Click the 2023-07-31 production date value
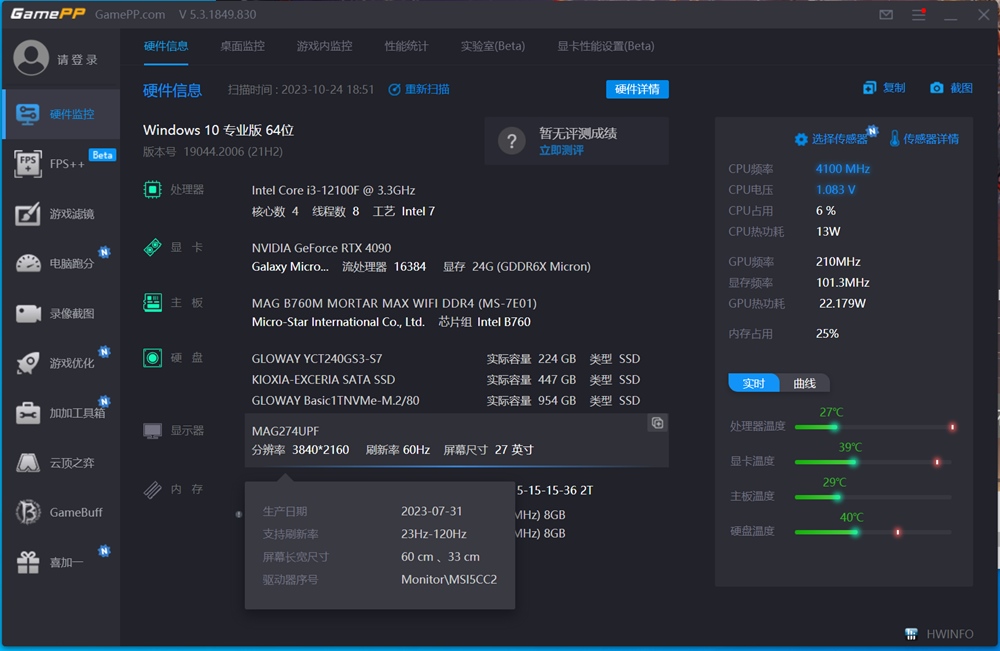This screenshot has width=1000, height=651. [432, 511]
